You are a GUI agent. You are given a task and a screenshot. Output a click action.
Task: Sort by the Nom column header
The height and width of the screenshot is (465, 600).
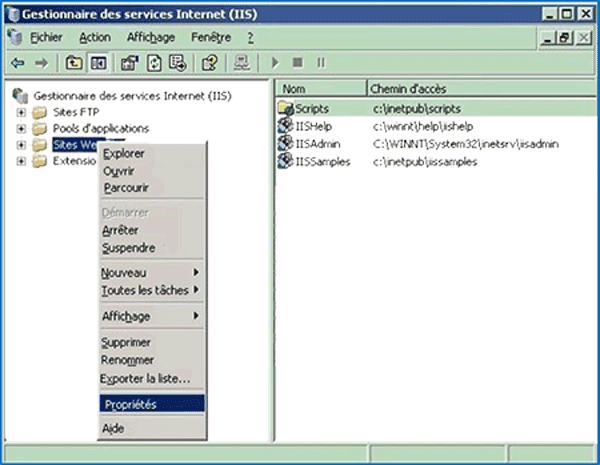(321, 89)
